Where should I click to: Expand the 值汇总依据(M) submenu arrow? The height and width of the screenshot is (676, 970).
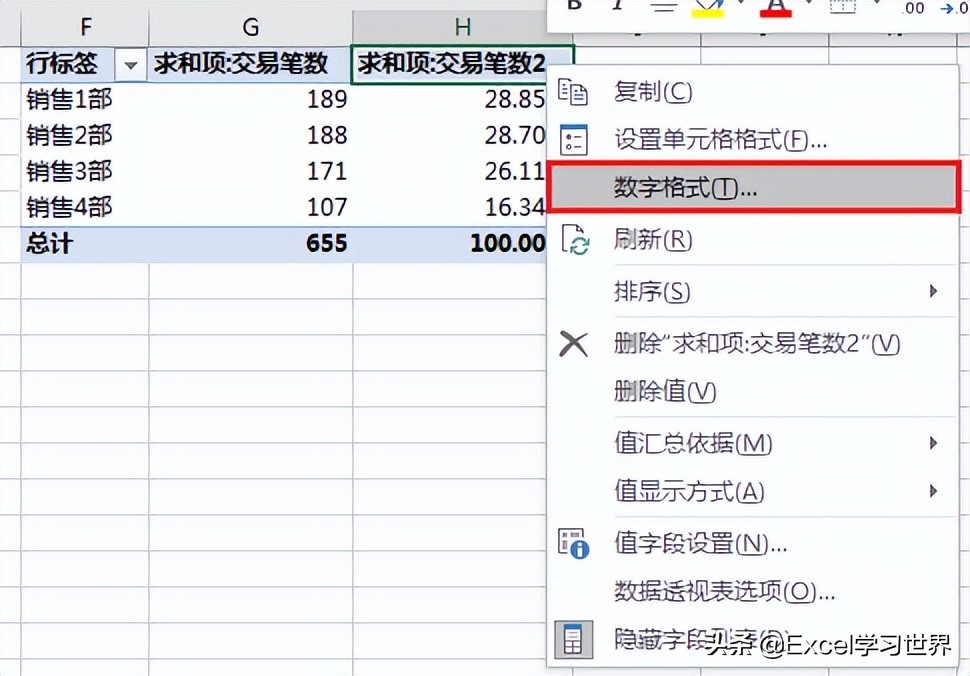(x=933, y=443)
